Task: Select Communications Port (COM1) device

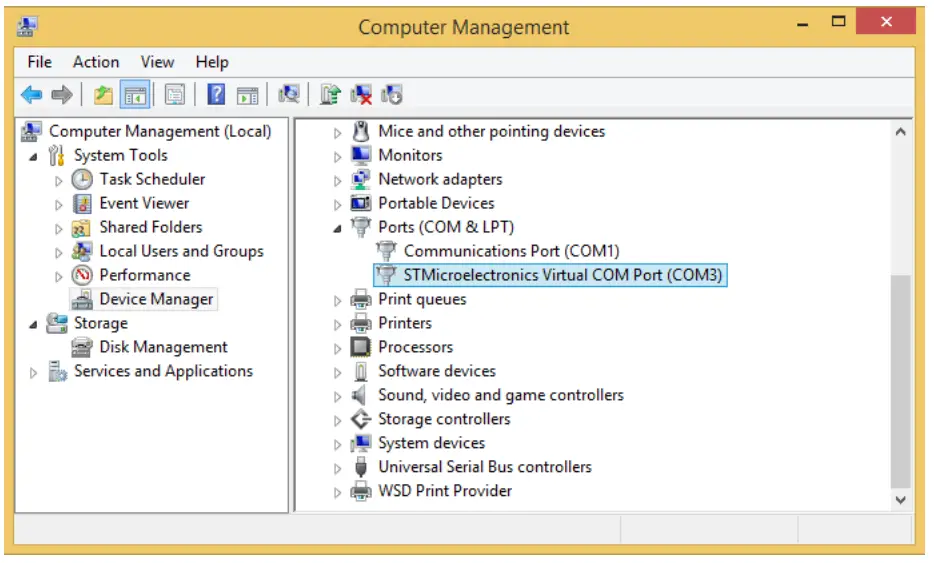Action: 511,251
